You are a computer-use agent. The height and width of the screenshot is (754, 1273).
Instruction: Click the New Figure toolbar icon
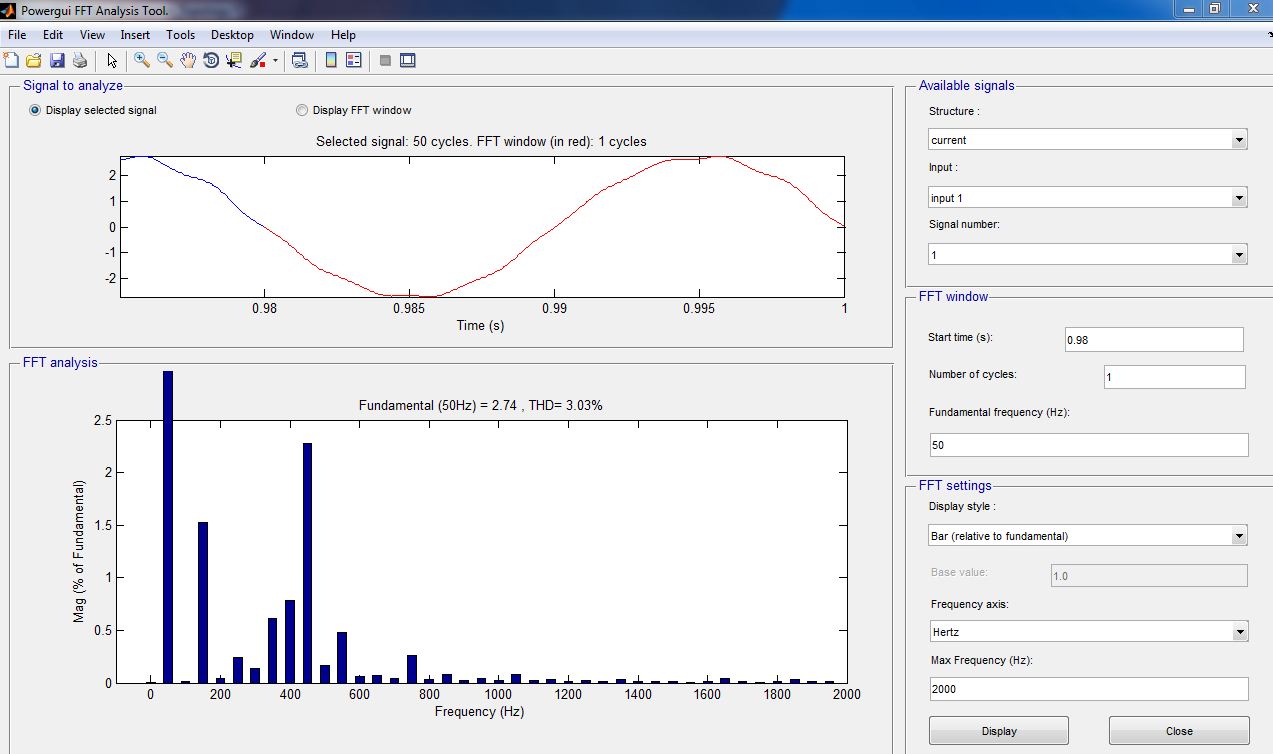tap(12, 61)
